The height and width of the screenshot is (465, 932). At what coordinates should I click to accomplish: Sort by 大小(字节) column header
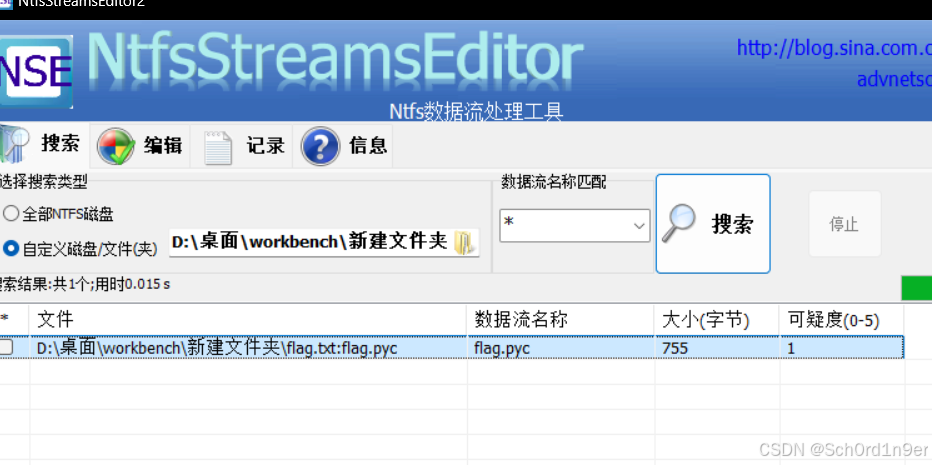(x=717, y=320)
